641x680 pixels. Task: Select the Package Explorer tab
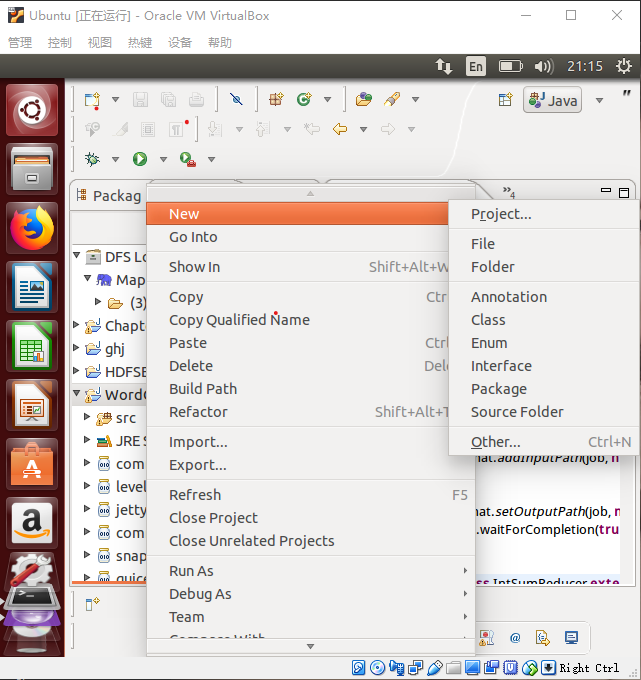[109, 196]
